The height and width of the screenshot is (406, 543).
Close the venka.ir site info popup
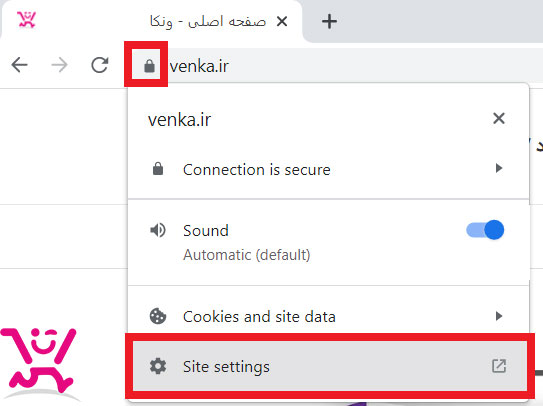coord(499,118)
